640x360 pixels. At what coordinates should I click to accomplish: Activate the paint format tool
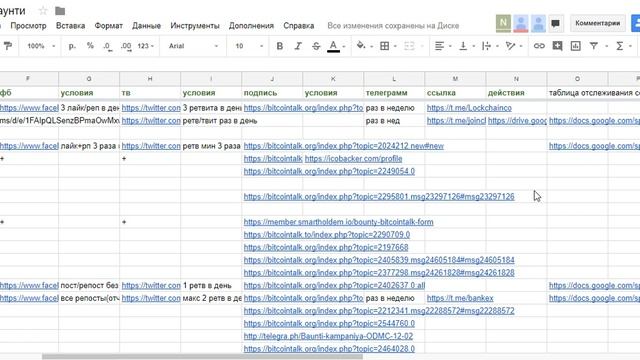tap(7, 46)
